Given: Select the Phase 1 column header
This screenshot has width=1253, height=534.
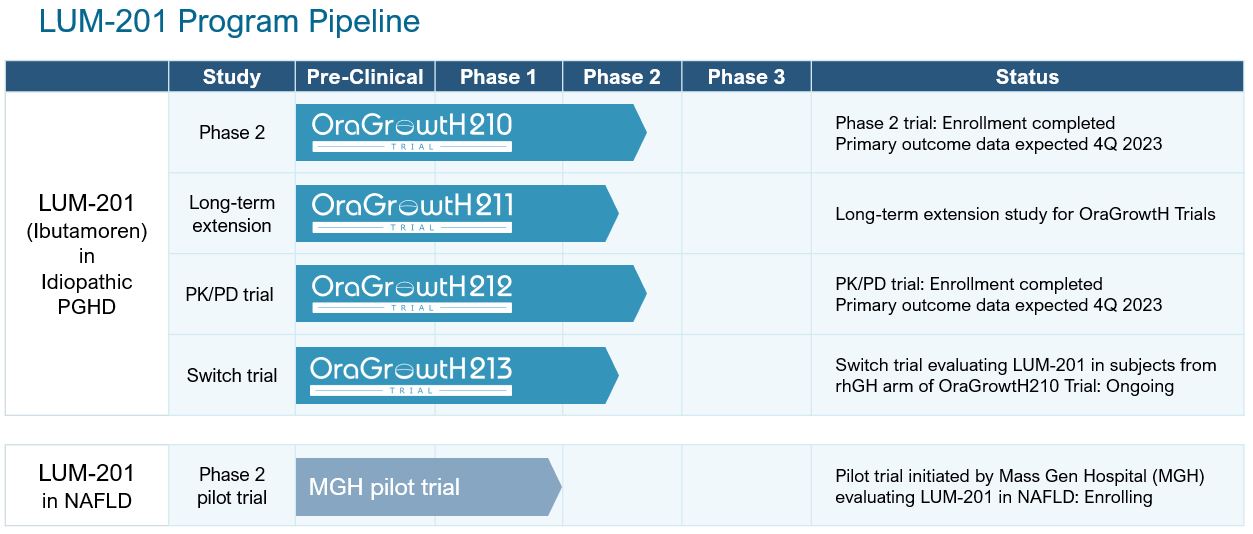Looking at the screenshot, I should pos(498,77).
